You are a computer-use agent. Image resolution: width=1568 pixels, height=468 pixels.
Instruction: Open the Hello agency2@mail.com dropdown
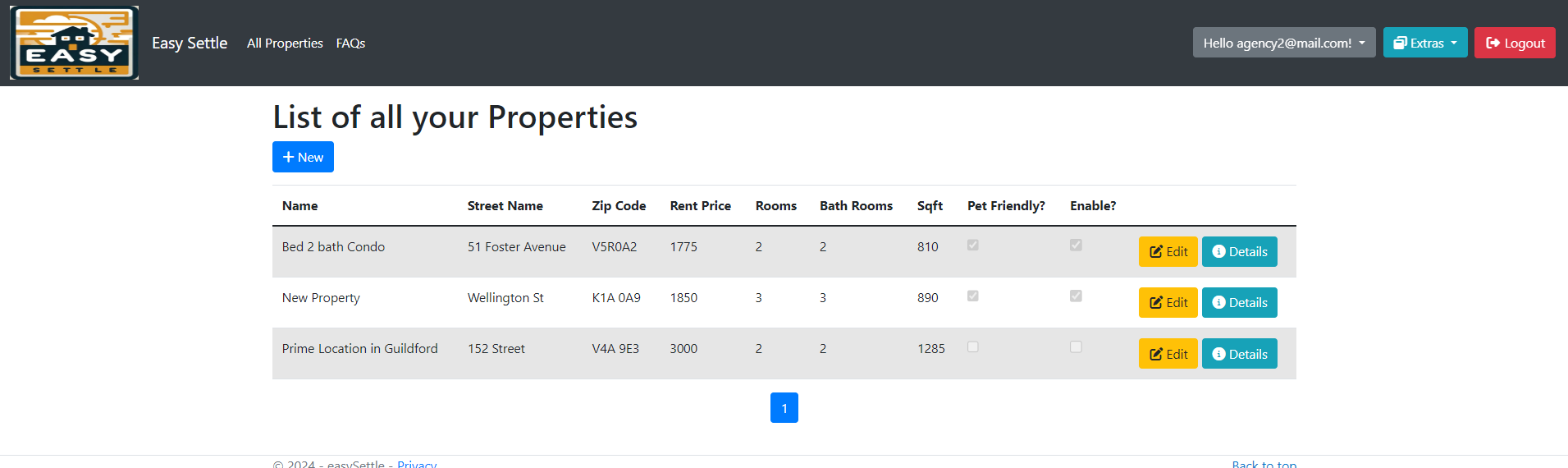click(1283, 44)
